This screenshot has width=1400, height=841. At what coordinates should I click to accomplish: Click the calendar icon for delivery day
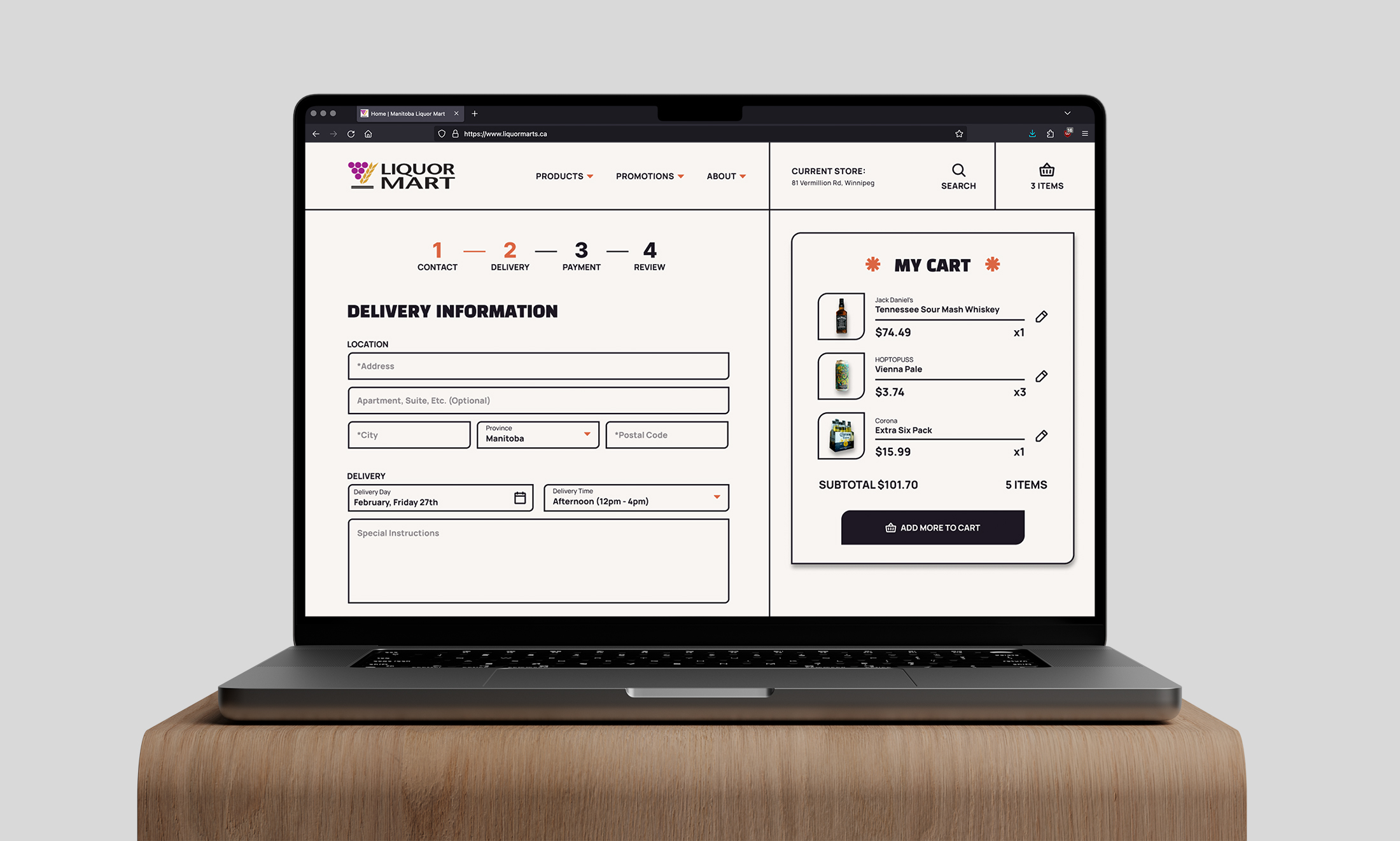[x=520, y=497]
